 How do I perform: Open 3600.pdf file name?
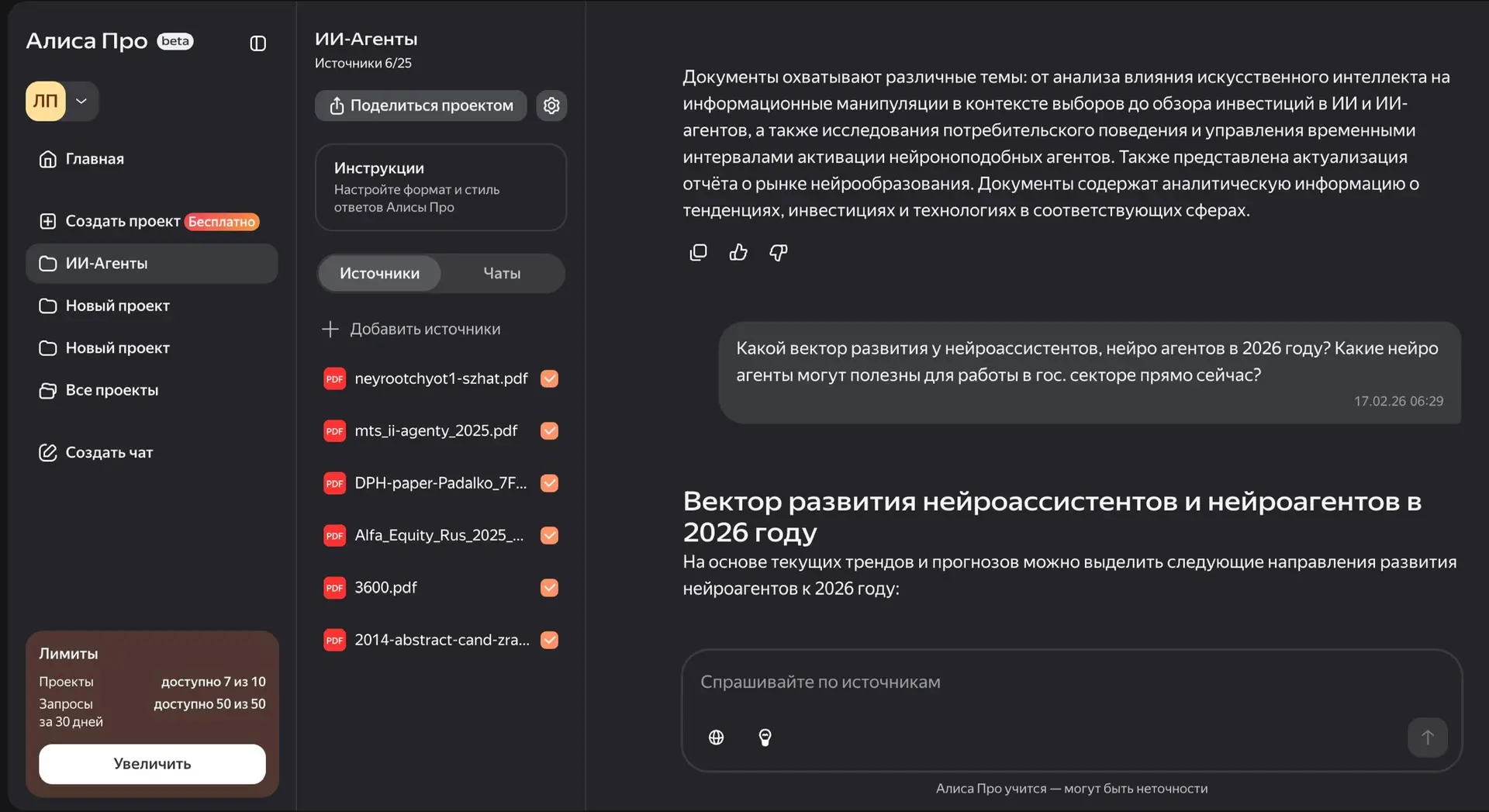click(385, 588)
